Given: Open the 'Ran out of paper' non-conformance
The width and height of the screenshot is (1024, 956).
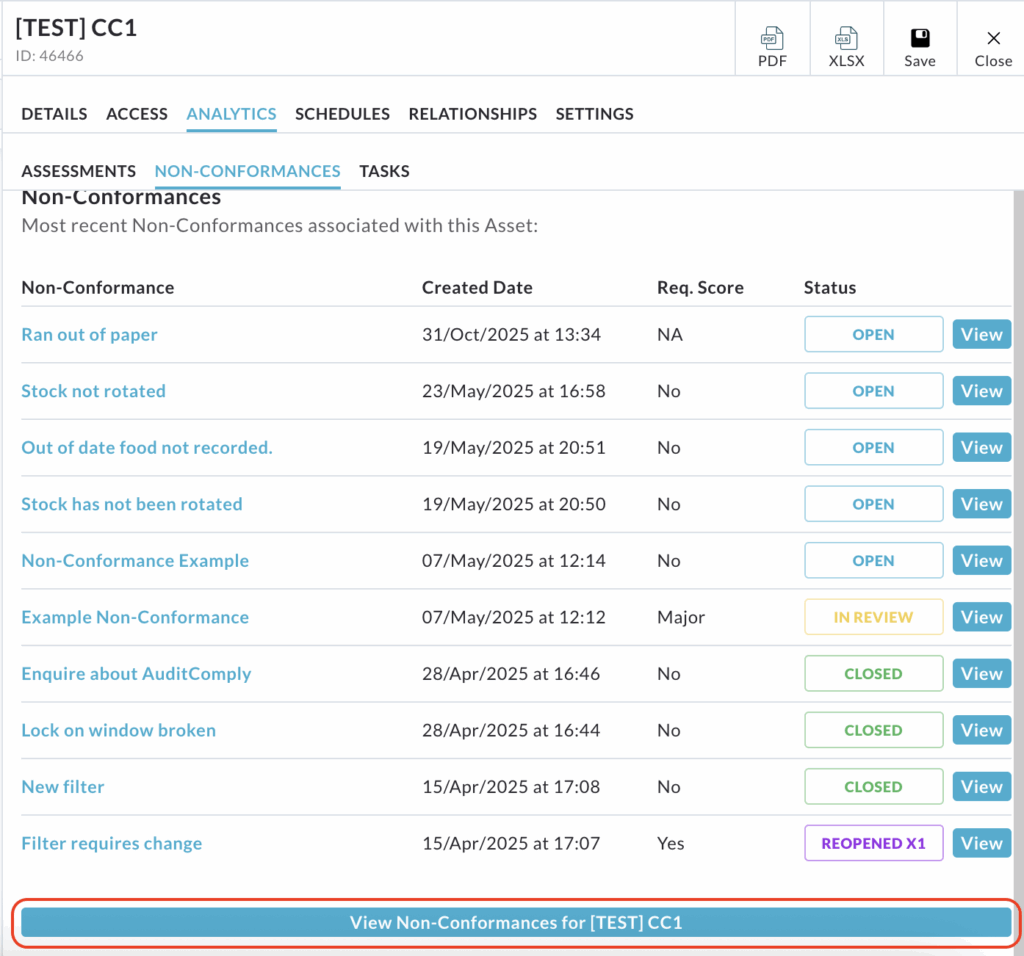Looking at the screenshot, I should coord(89,335).
